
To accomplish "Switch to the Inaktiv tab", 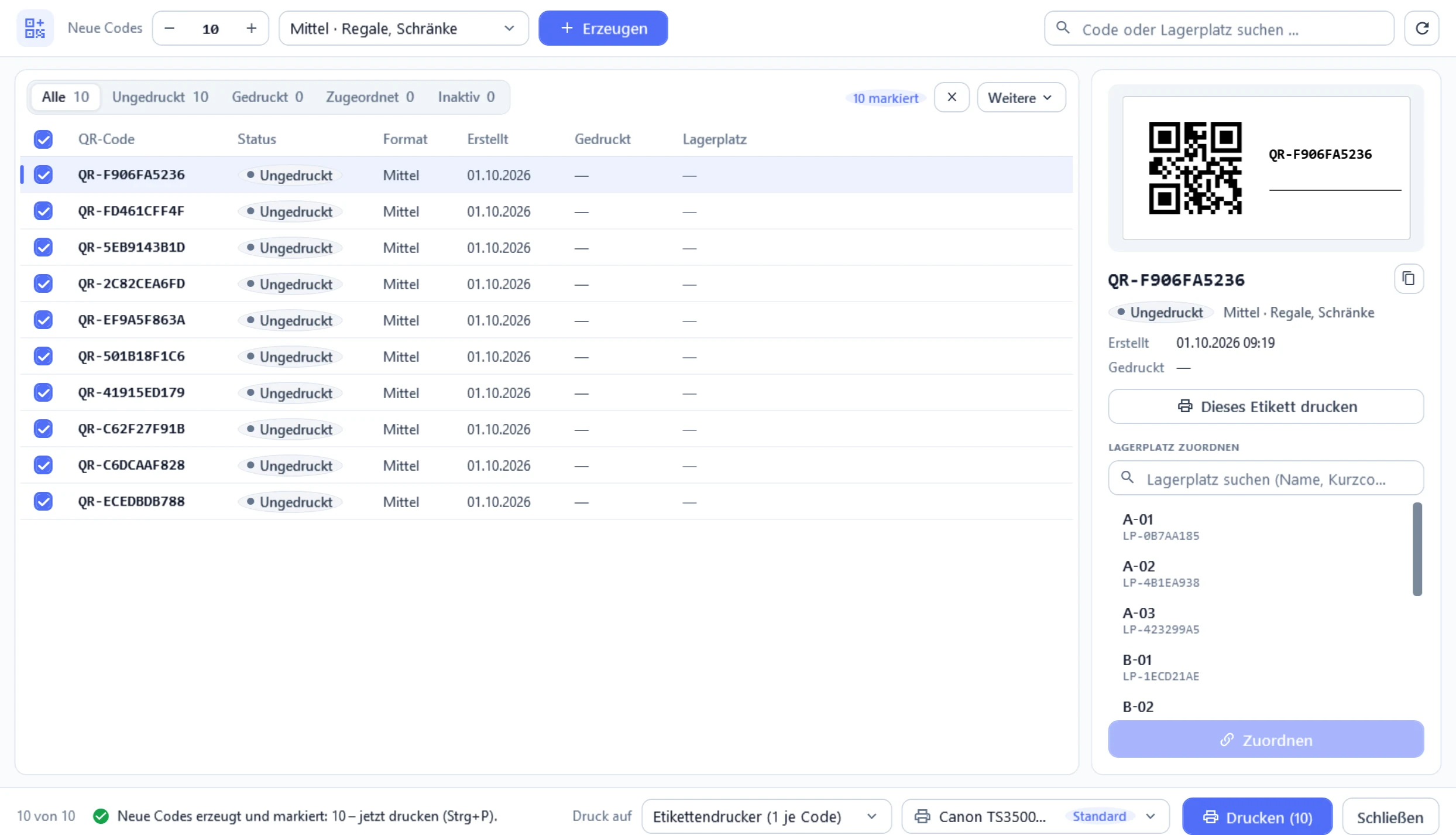I will 466,97.
